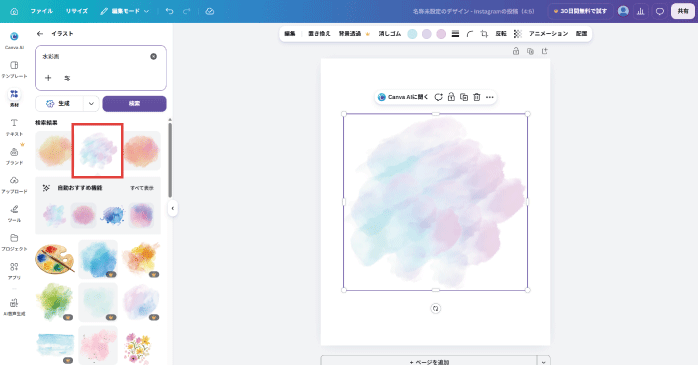Screen dimensions: 698x365
Task: Select the pastel blue-pink watercolor result
Action: (x=97, y=151)
